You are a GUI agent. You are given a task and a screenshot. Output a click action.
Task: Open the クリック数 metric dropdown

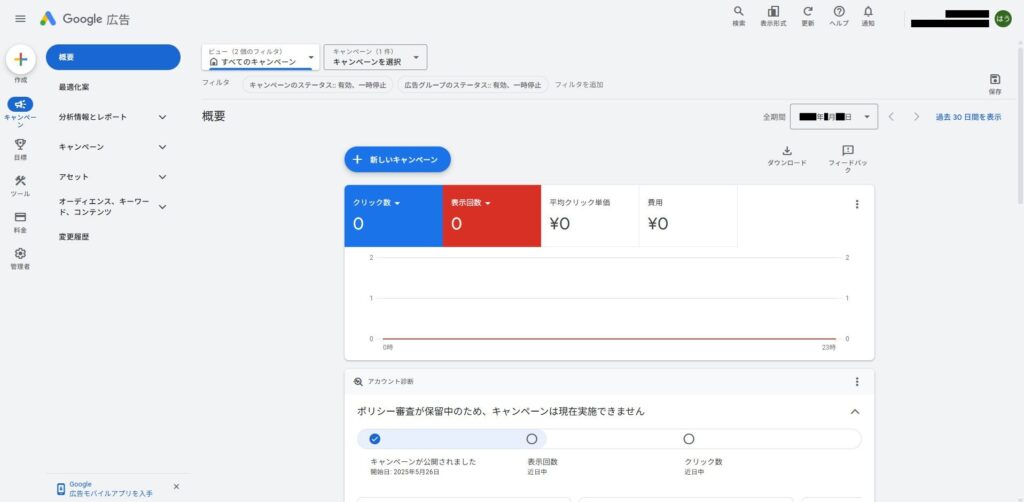(x=377, y=202)
